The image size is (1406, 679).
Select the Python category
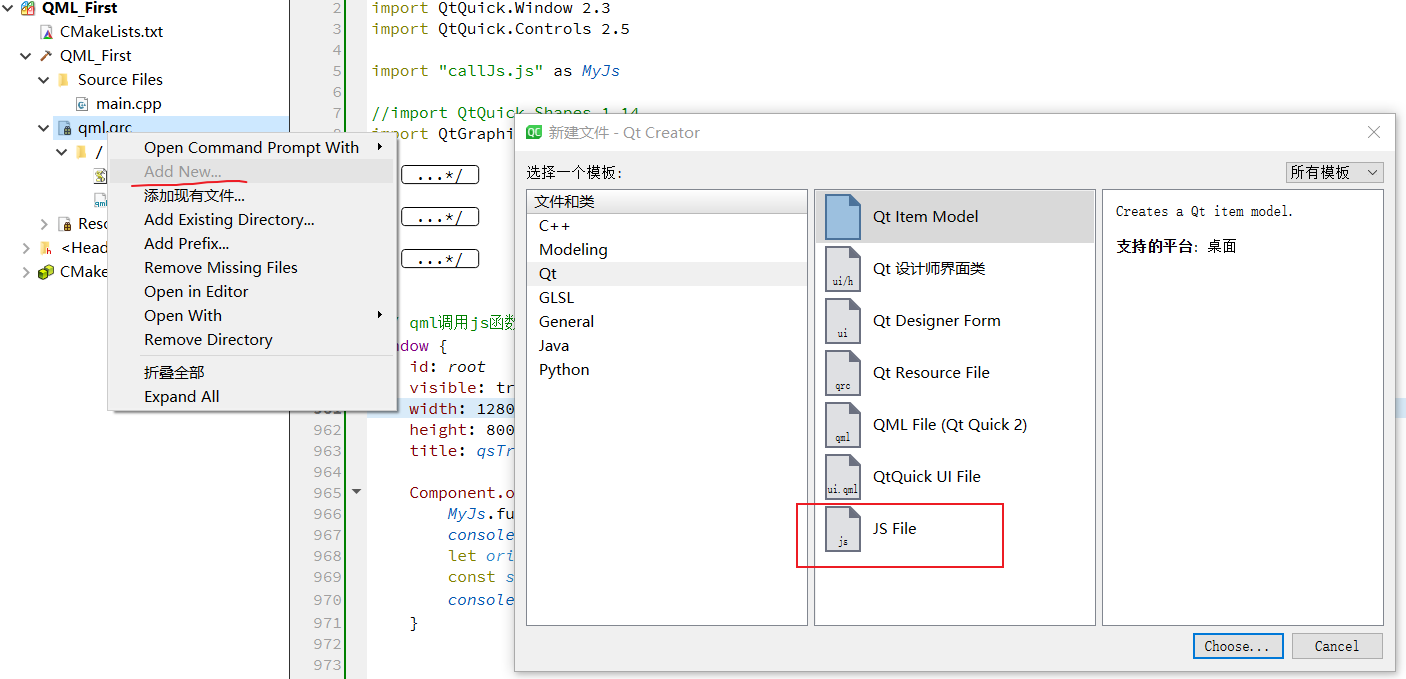point(667,370)
